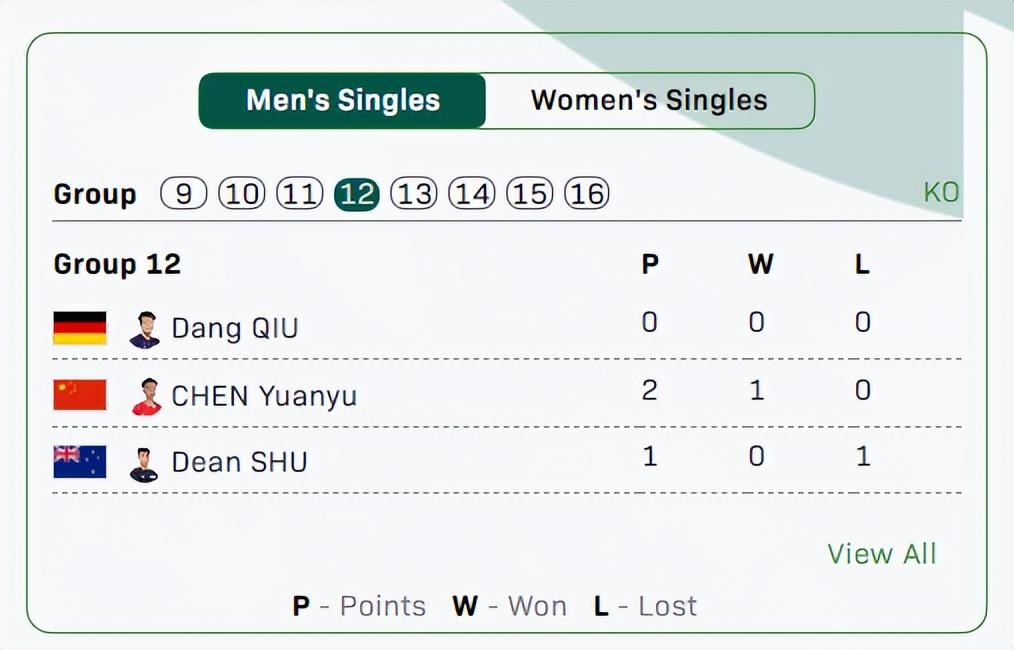
Task: Click Dang QIU's player avatar
Action: point(145,329)
